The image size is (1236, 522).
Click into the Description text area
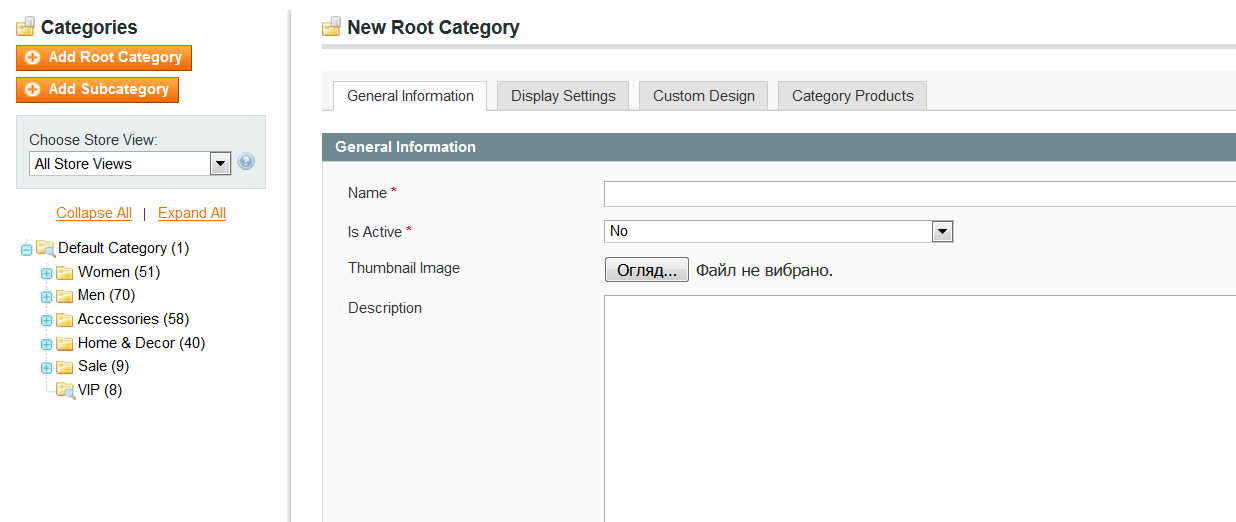(920, 409)
